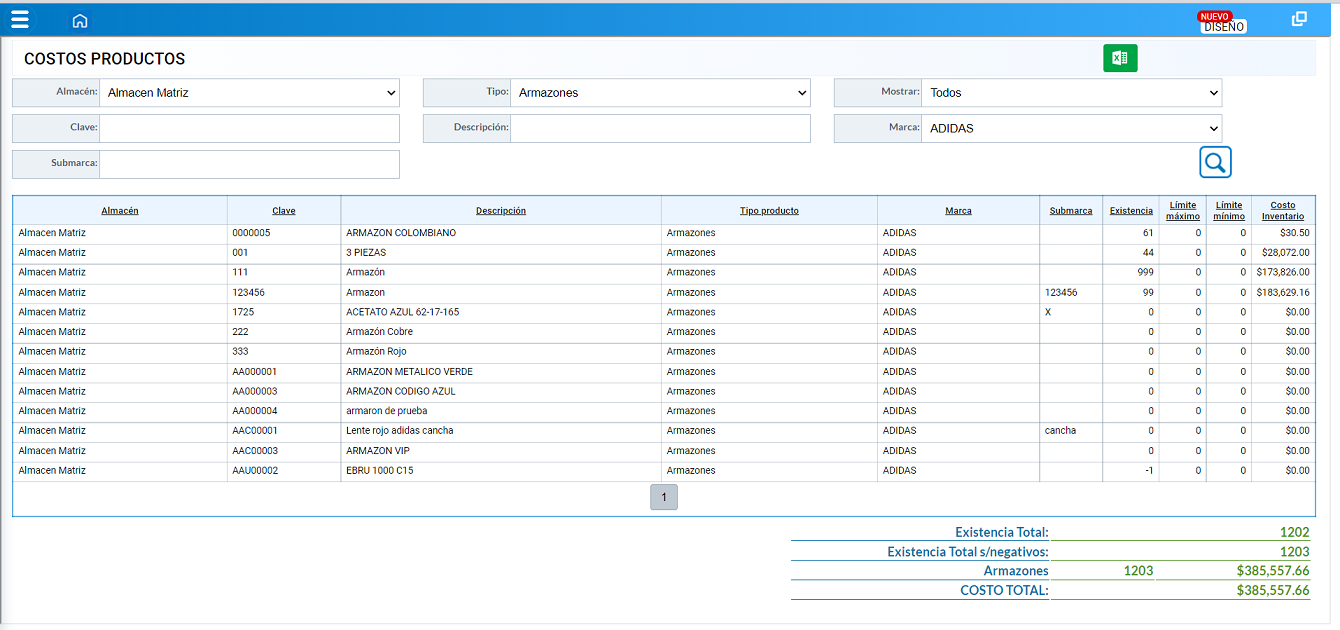1340x630 pixels.
Task: Sort by Submarca column header
Action: coord(1071,211)
